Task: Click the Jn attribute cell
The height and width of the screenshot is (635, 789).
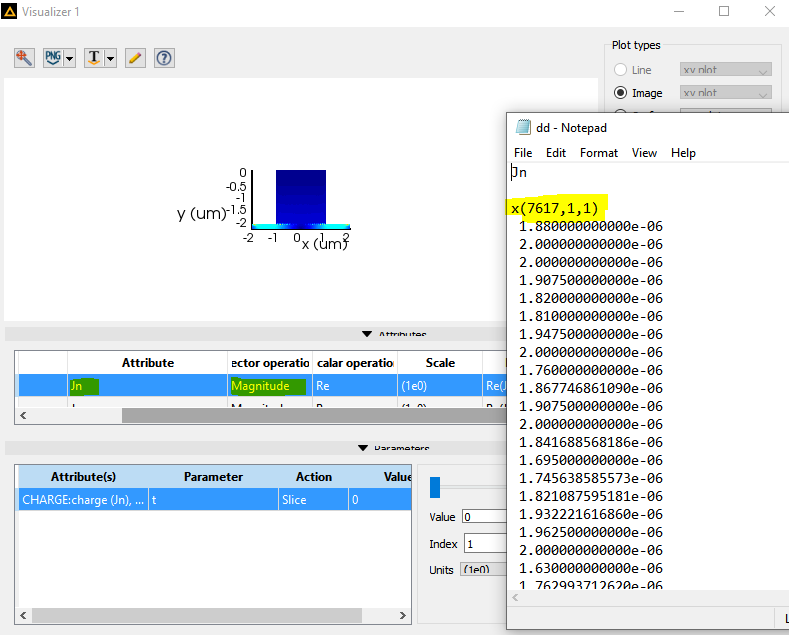Action: click(x=147, y=385)
